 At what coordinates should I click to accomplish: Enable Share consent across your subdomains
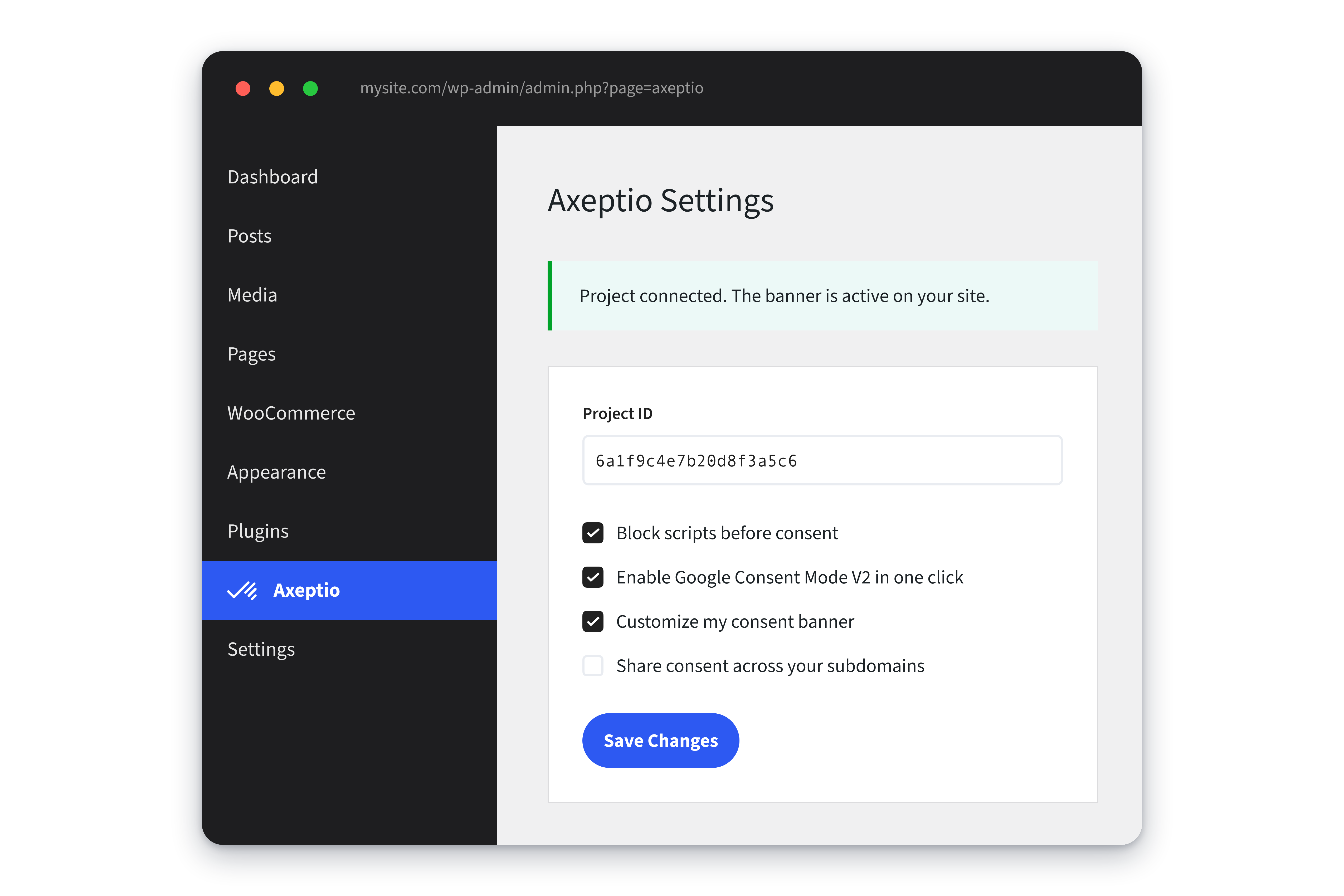[593, 666]
